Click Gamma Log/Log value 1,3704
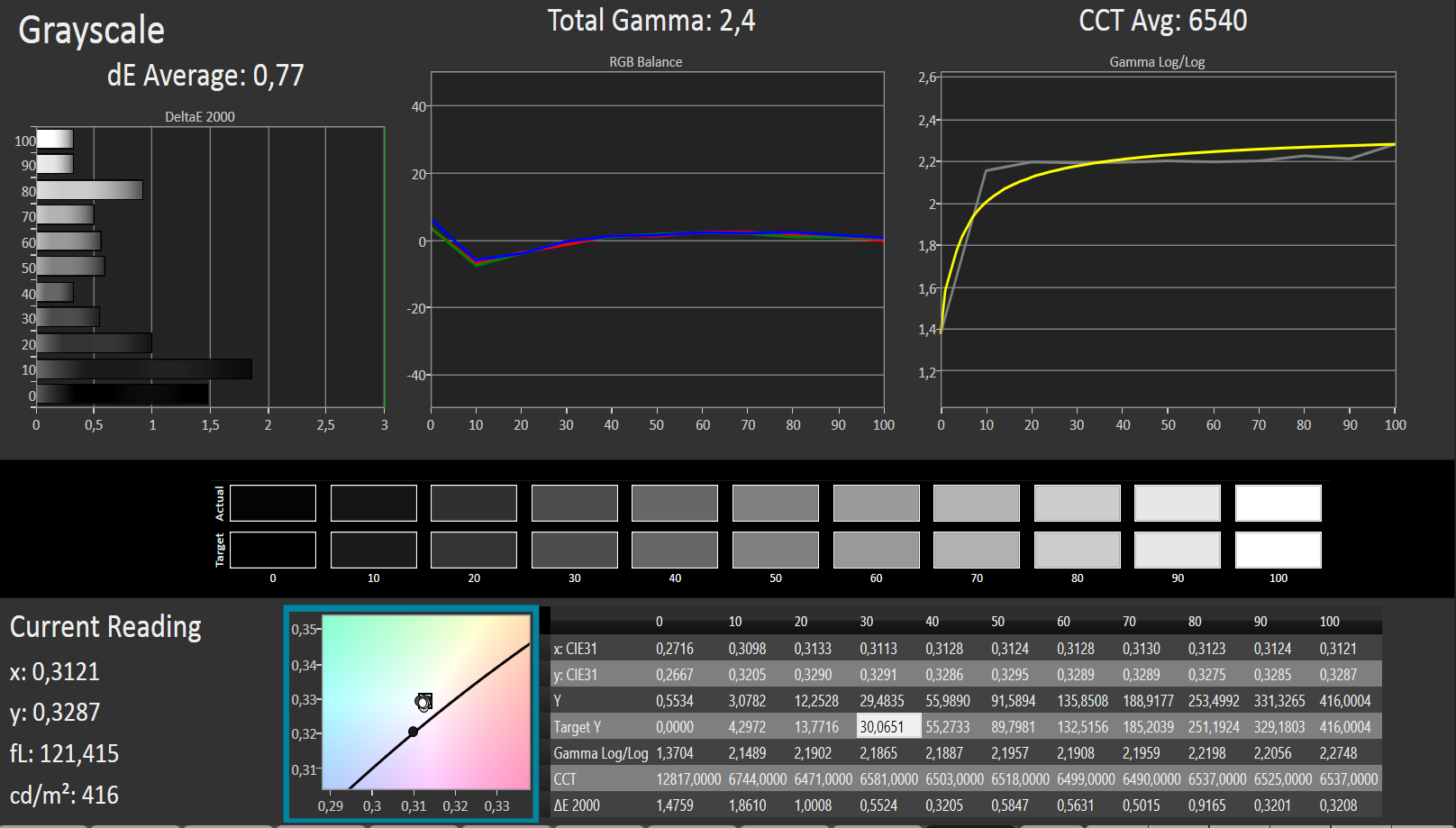The height and width of the screenshot is (828, 1456). [675, 753]
